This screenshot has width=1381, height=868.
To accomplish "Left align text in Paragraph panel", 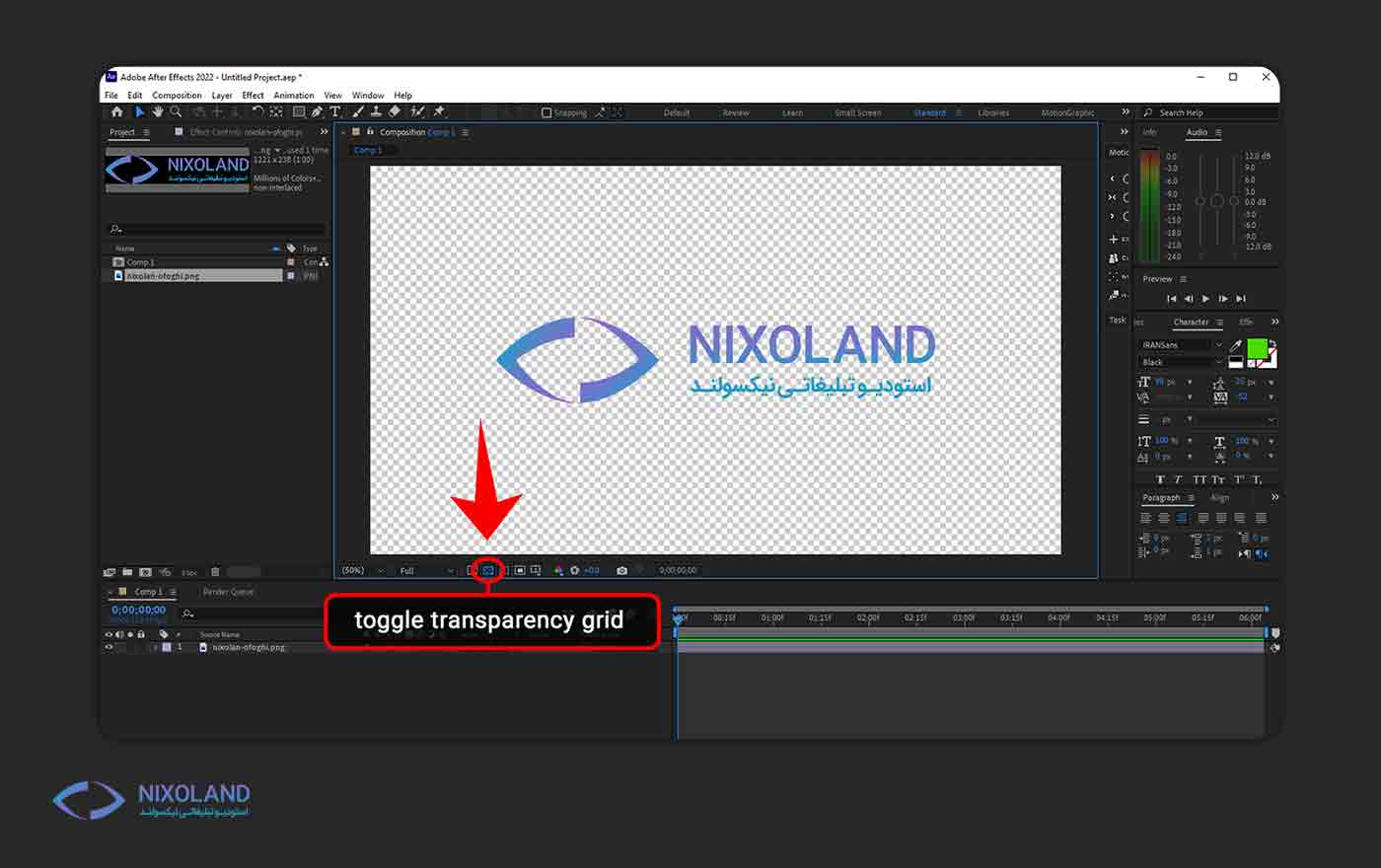I will pos(1146,517).
